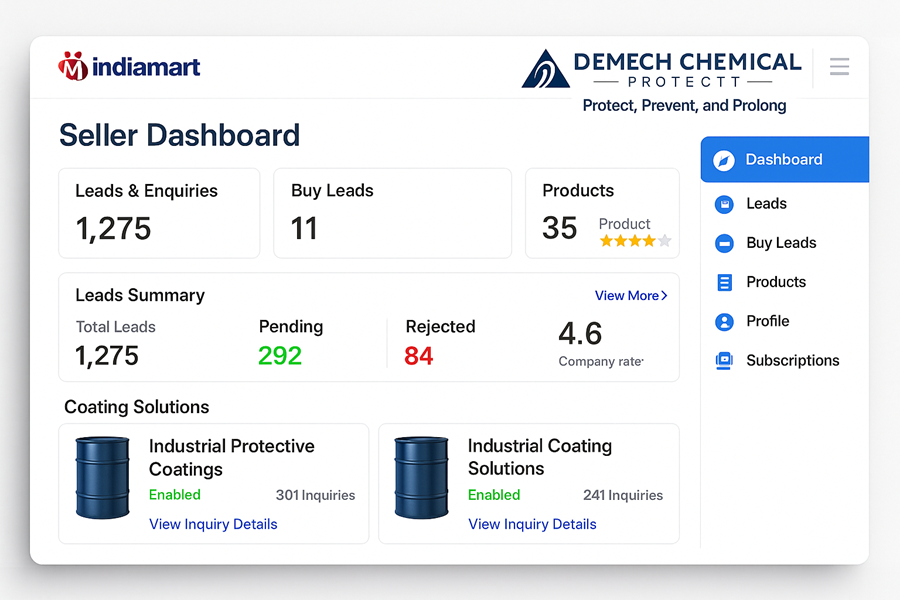Click the Profile person icon
Viewport: 900px width, 600px height.
724,322
